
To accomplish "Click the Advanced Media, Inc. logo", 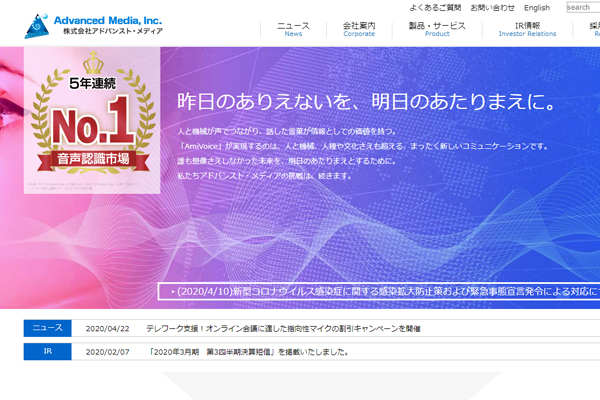I will [94, 26].
